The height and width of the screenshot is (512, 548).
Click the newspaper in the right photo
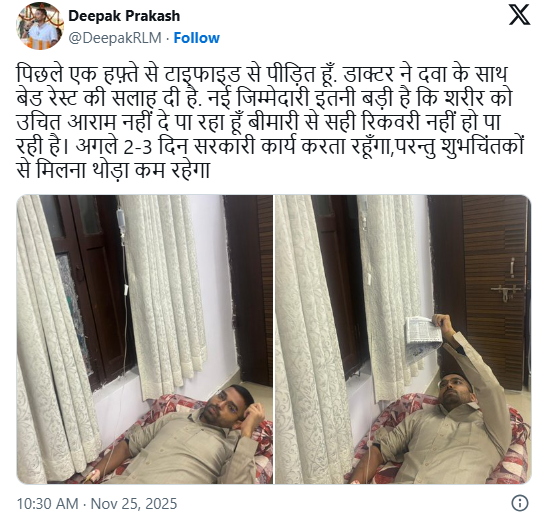click(x=424, y=338)
